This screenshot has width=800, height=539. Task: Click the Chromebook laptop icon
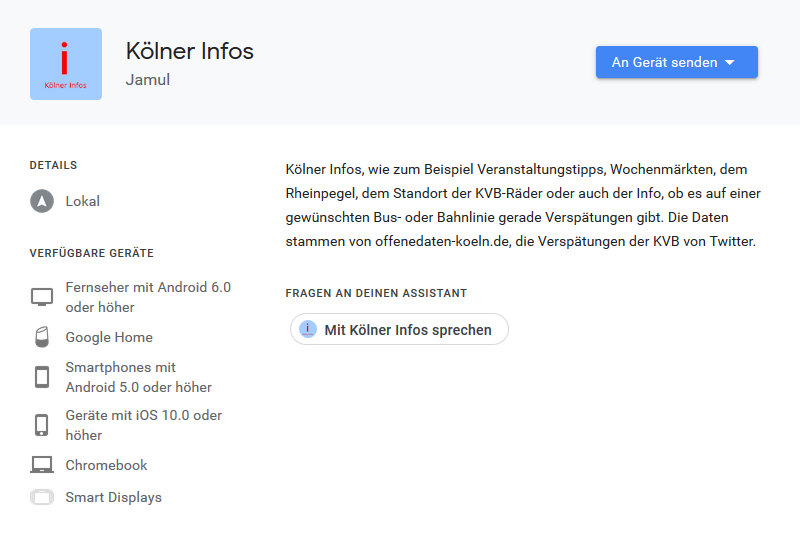[x=42, y=465]
